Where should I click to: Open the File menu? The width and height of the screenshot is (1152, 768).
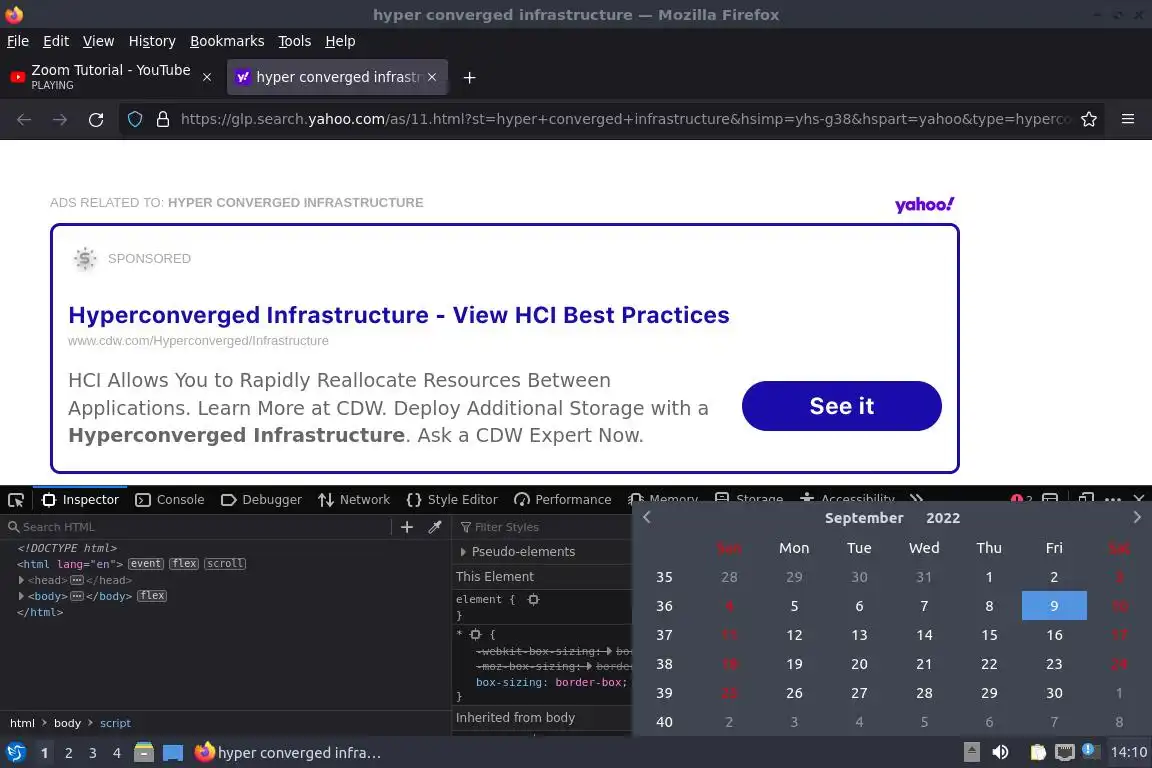18,41
